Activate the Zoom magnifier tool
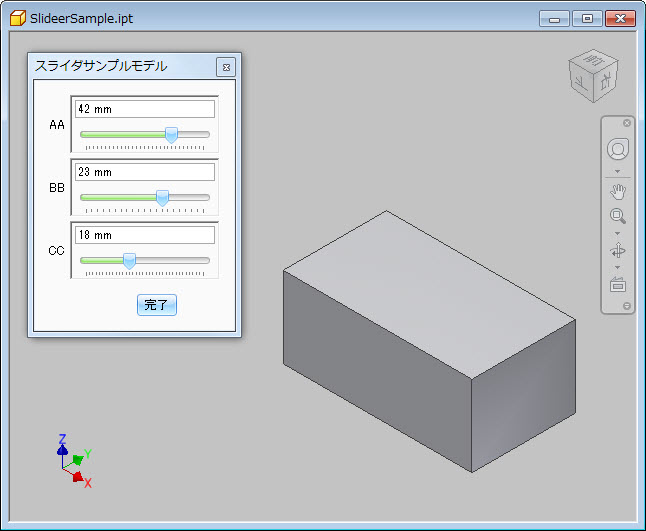This screenshot has width=646, height=531. point(618,215)
